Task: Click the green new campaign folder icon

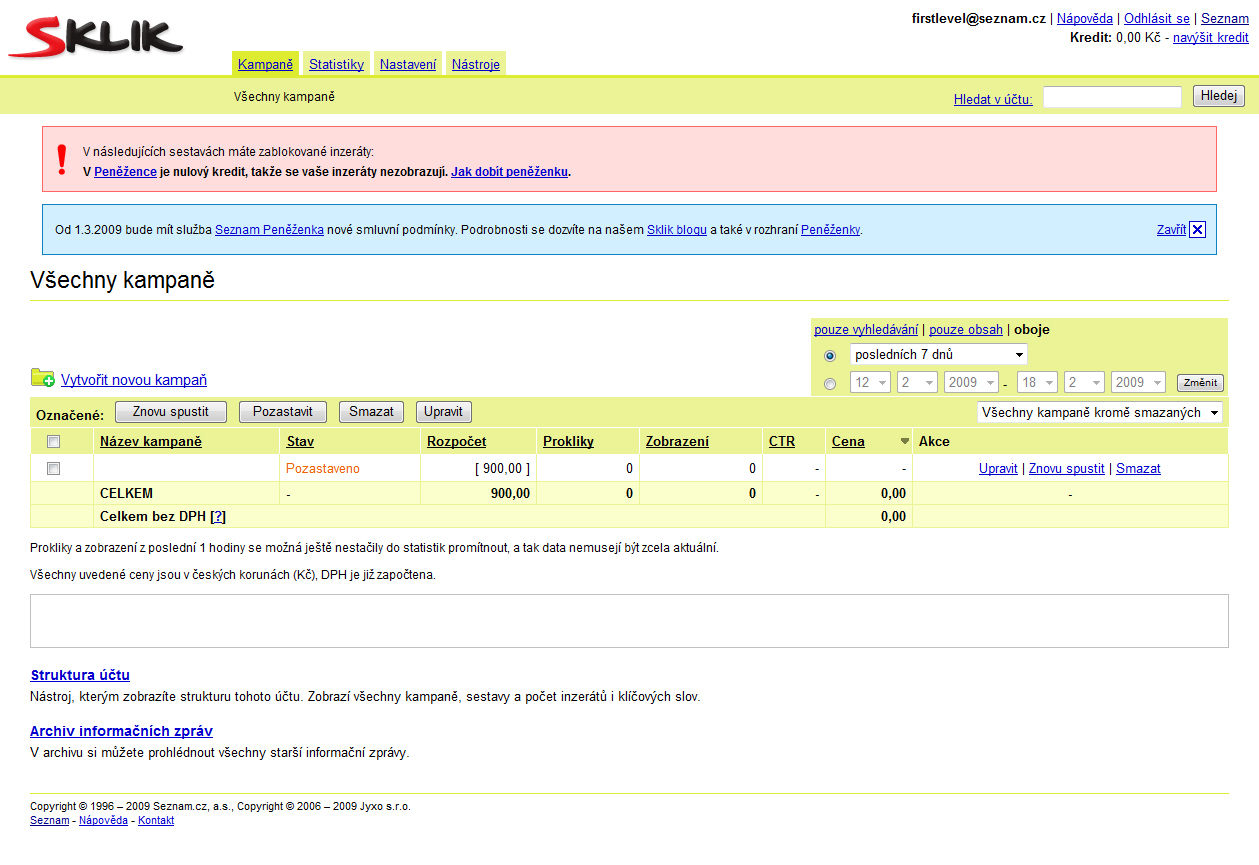Action: 43,378
